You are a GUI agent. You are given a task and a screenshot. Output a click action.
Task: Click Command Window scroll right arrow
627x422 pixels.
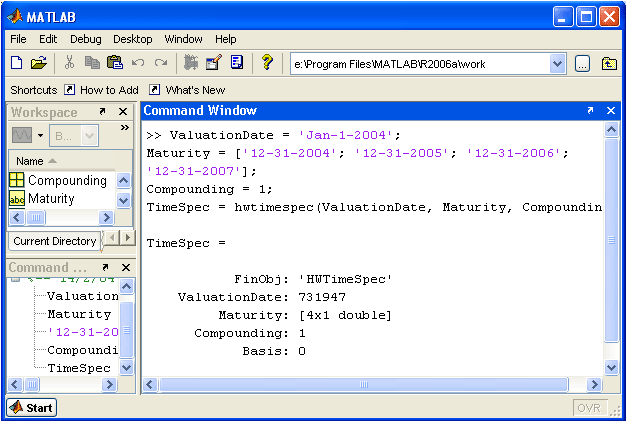pyautogui.click(x=595, y=385)
